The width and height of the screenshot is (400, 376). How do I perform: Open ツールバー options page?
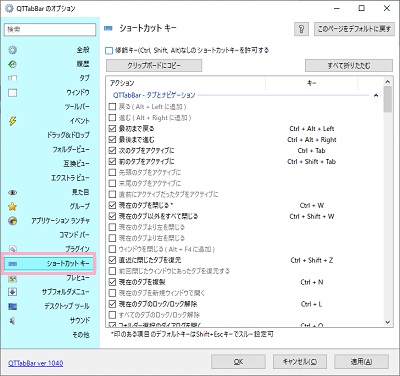coord(77,107)
